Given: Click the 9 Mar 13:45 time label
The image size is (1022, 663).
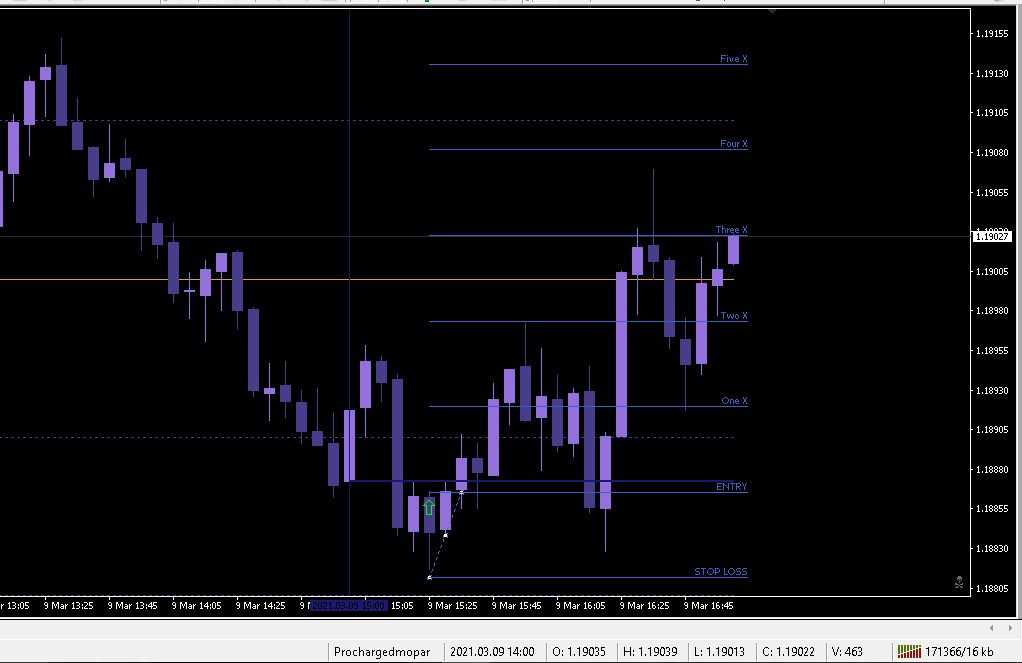Looking at the screenshot, I should click(x=132, y=606).
